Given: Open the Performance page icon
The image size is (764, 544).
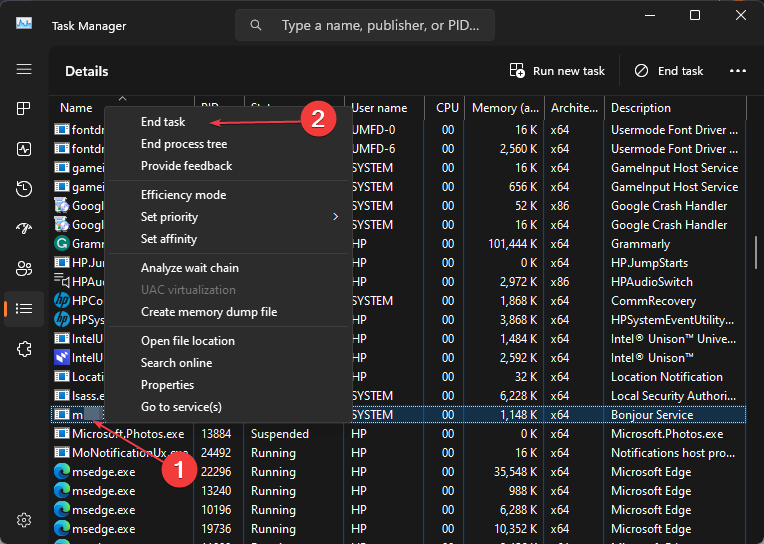Looking at the screenshot, I should point(24,149).
